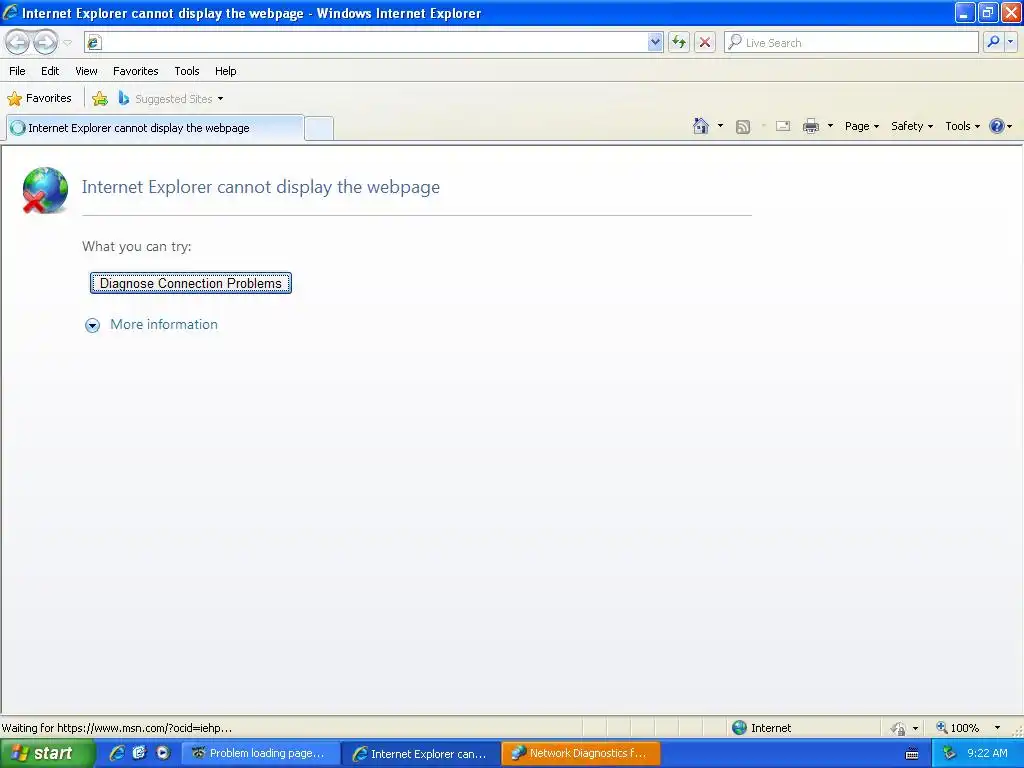Click the magnifier search button
1024x768 pixels.
[x=993, y=42]
